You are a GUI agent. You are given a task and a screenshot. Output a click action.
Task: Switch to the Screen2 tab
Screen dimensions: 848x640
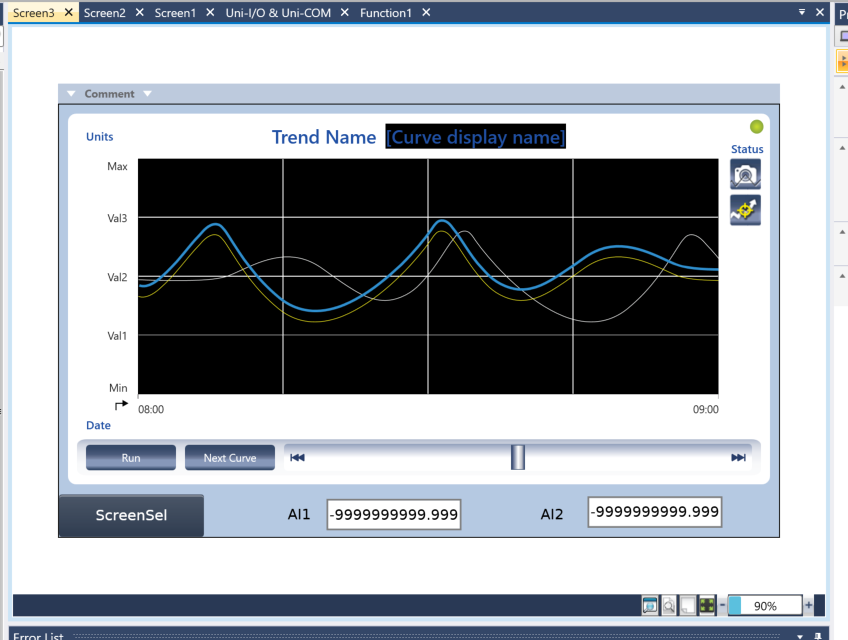[104, 12]
